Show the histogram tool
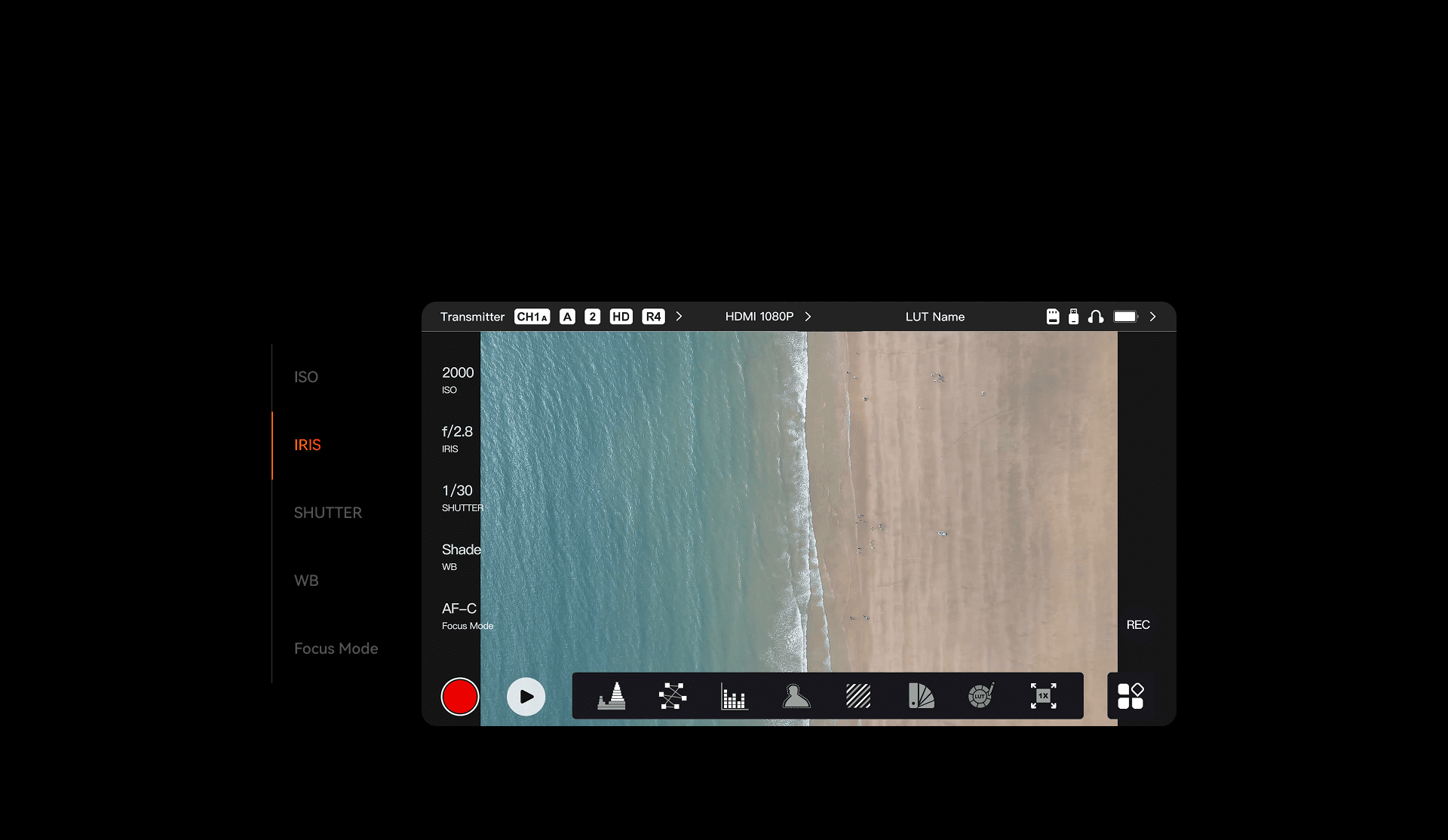1448x840 pixels. [735, 696]
